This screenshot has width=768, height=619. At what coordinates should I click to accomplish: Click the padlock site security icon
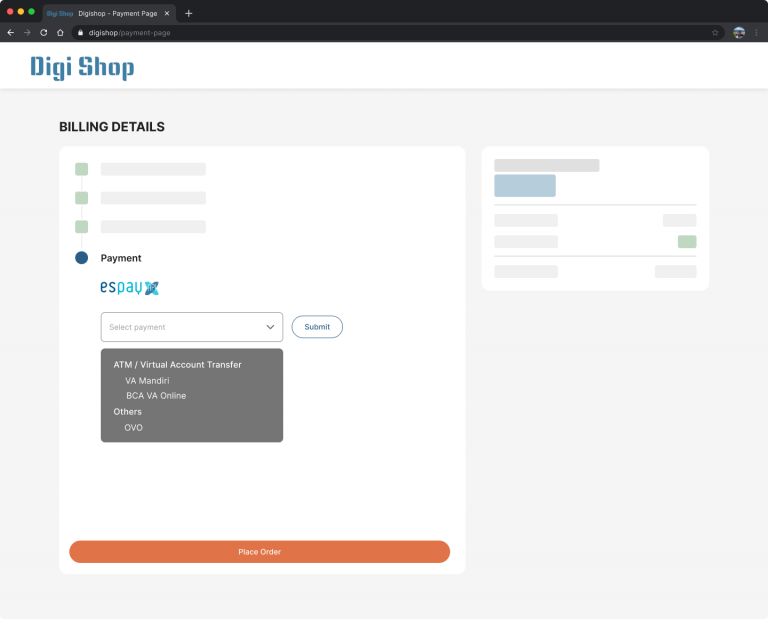(x=81, y=33)
